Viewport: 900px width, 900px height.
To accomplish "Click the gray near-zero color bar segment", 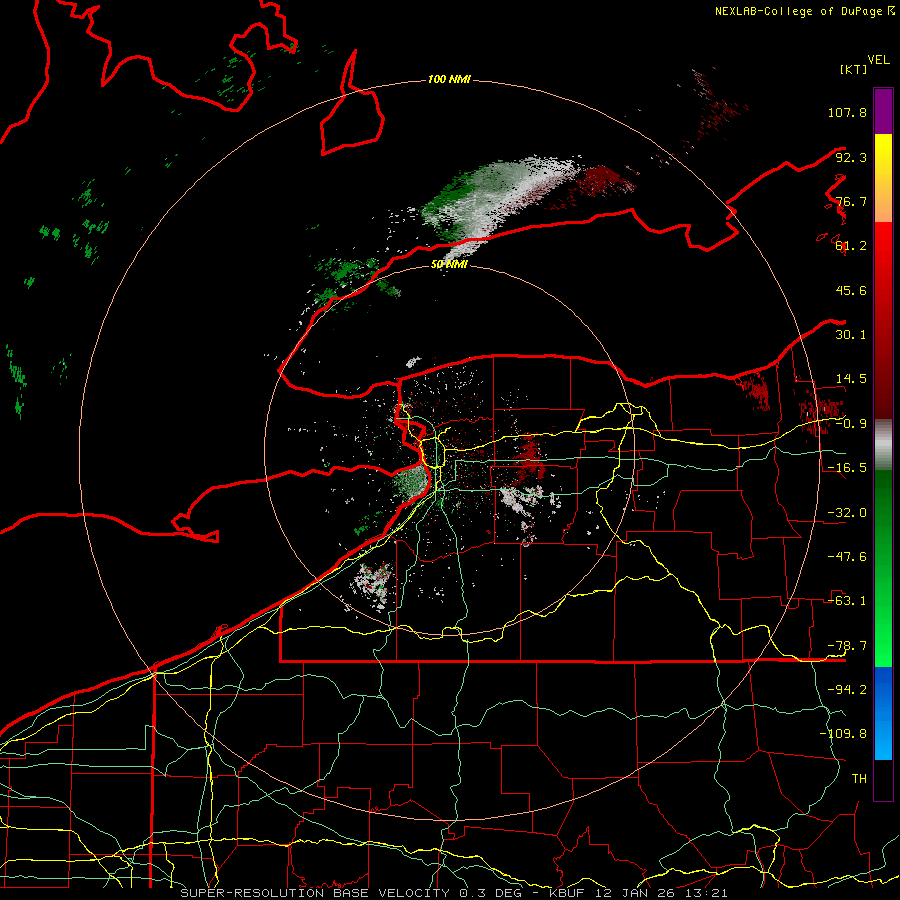I will [883, 444].
